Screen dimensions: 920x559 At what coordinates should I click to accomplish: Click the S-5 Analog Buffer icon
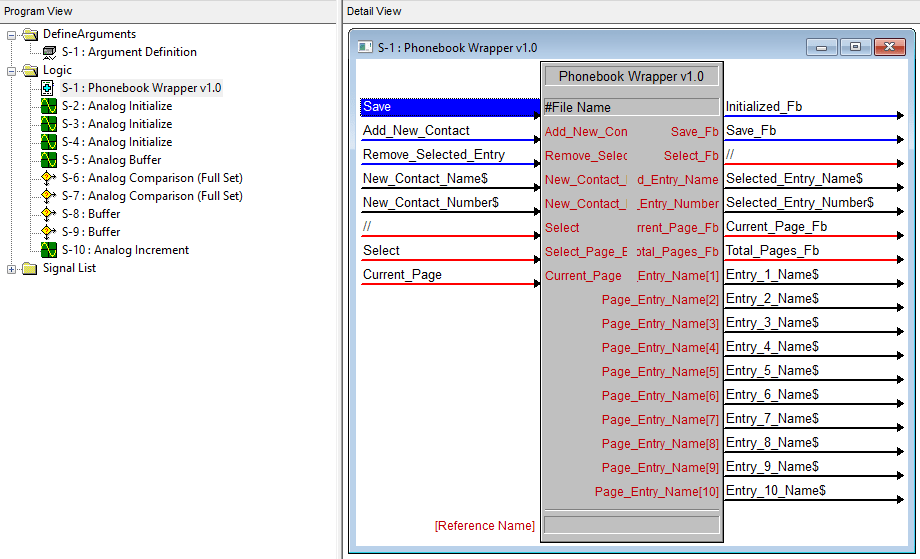pyautogui.click(x=48, y=160)
